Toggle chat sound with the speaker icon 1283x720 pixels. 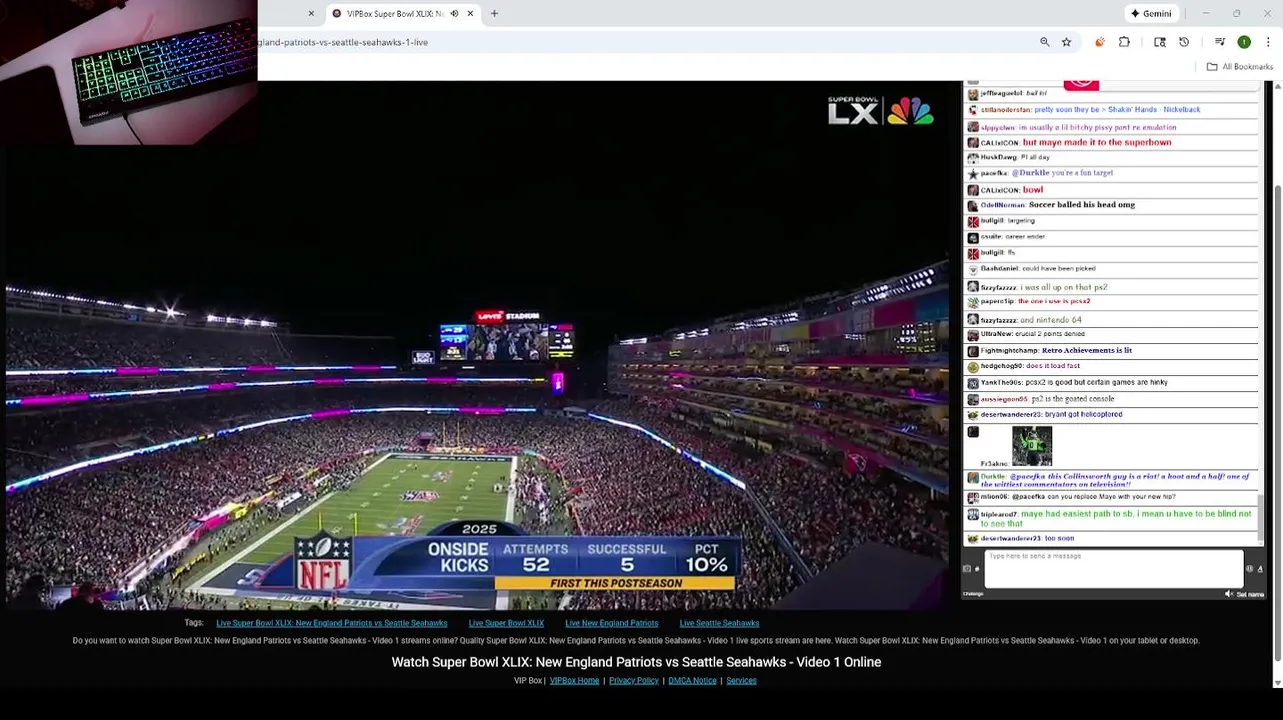click(x=1229, y=594)
